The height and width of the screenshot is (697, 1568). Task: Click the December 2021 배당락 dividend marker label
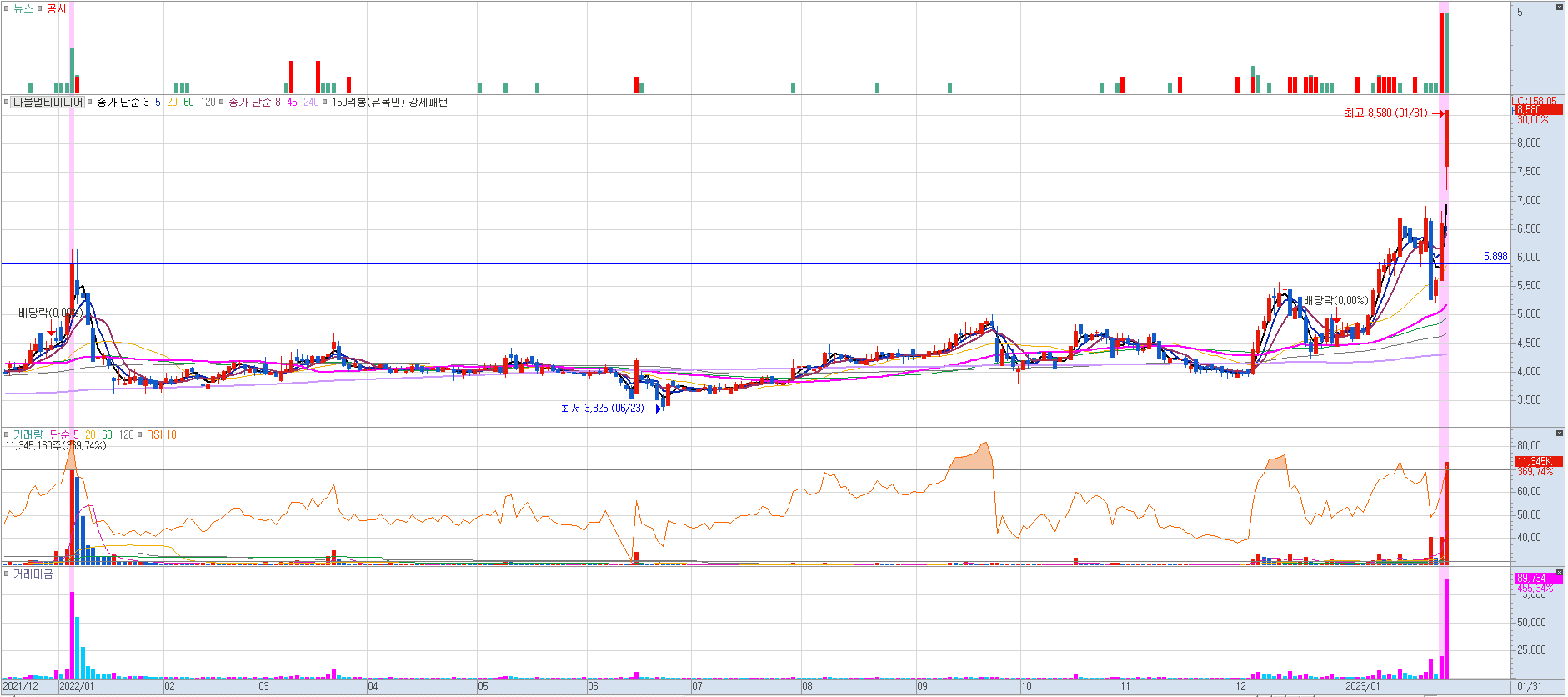pos(49,313)
